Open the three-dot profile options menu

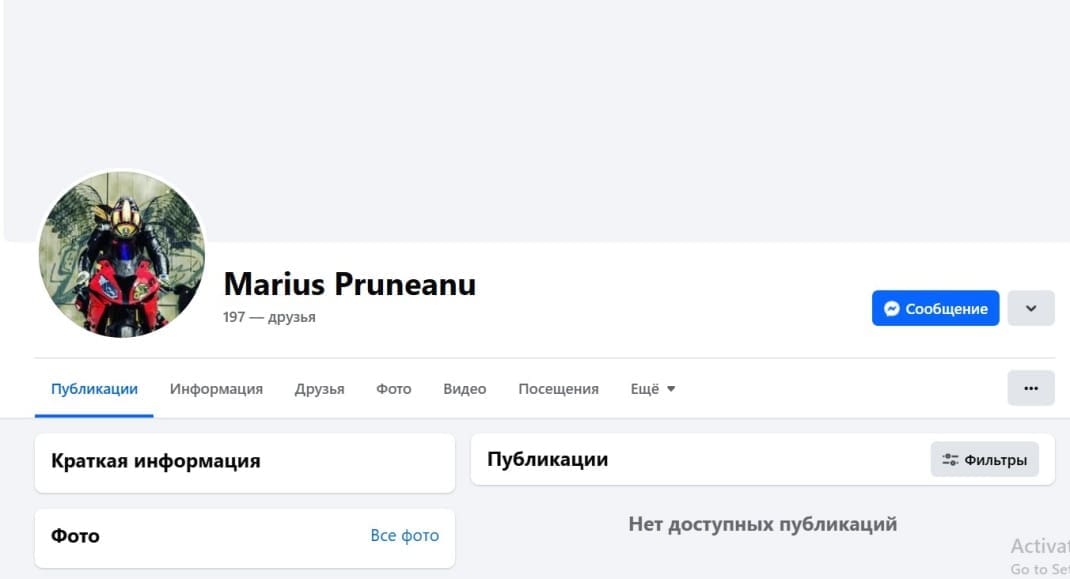[x=1030, y=388]
